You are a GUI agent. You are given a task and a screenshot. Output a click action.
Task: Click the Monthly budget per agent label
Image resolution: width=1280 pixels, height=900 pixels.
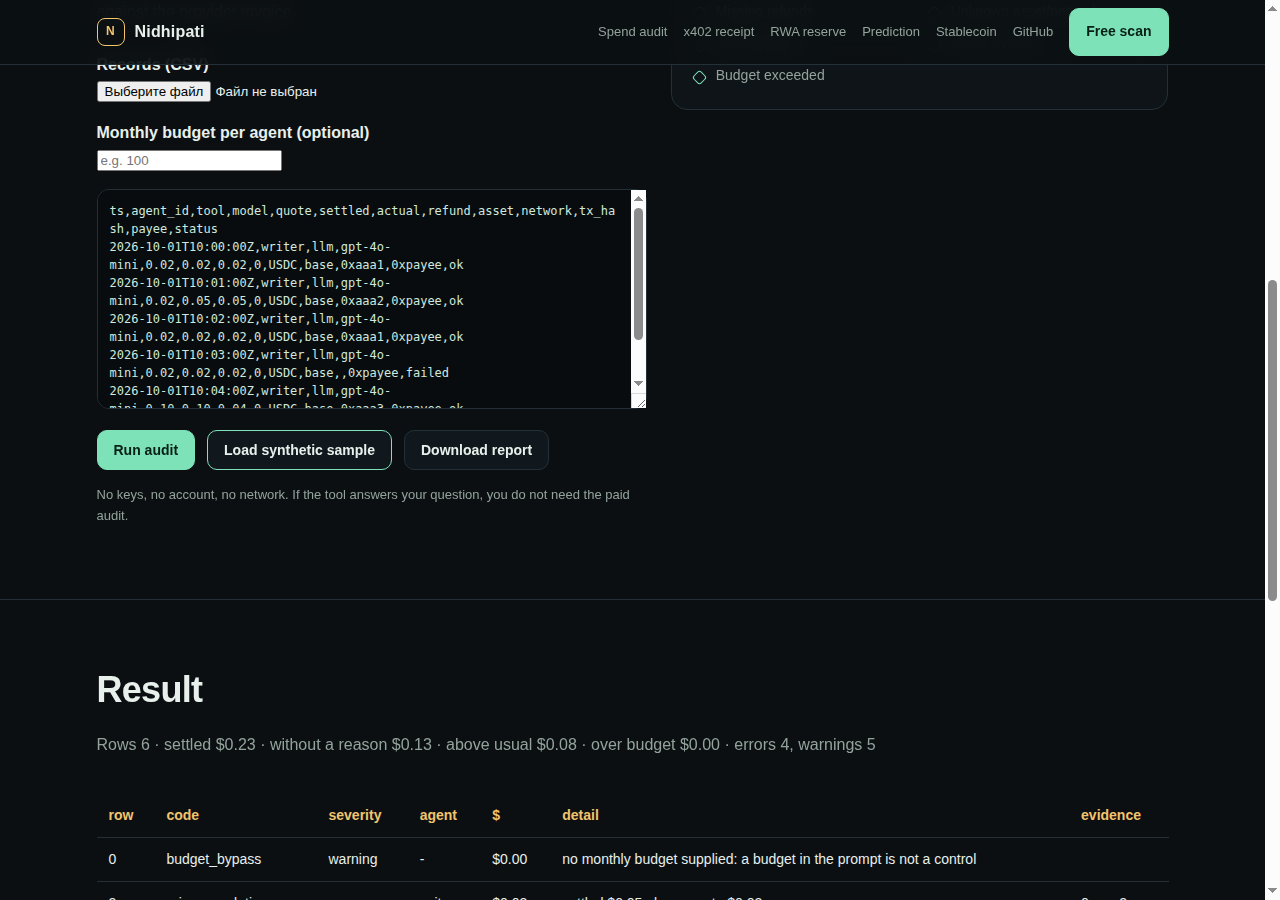point(233,133)
